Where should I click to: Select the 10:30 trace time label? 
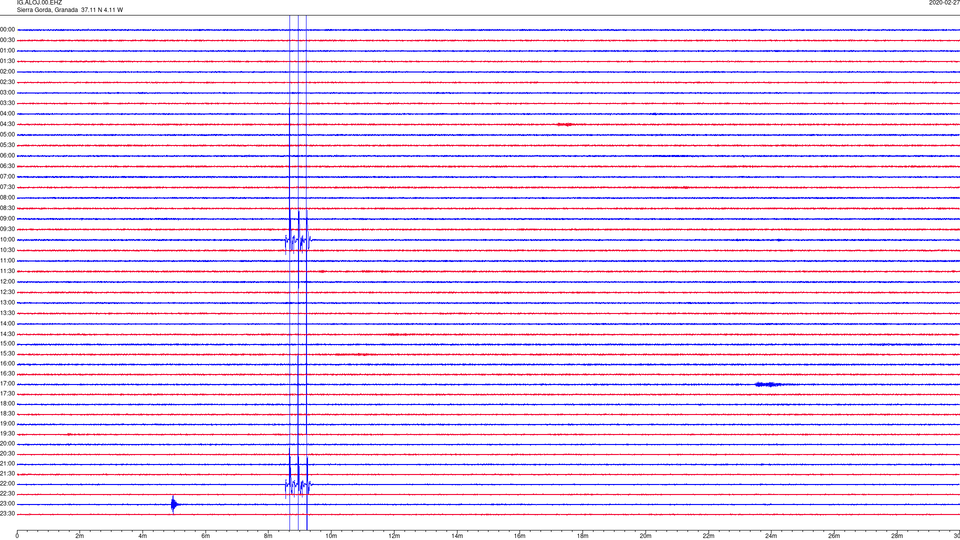tap(7, 250)
